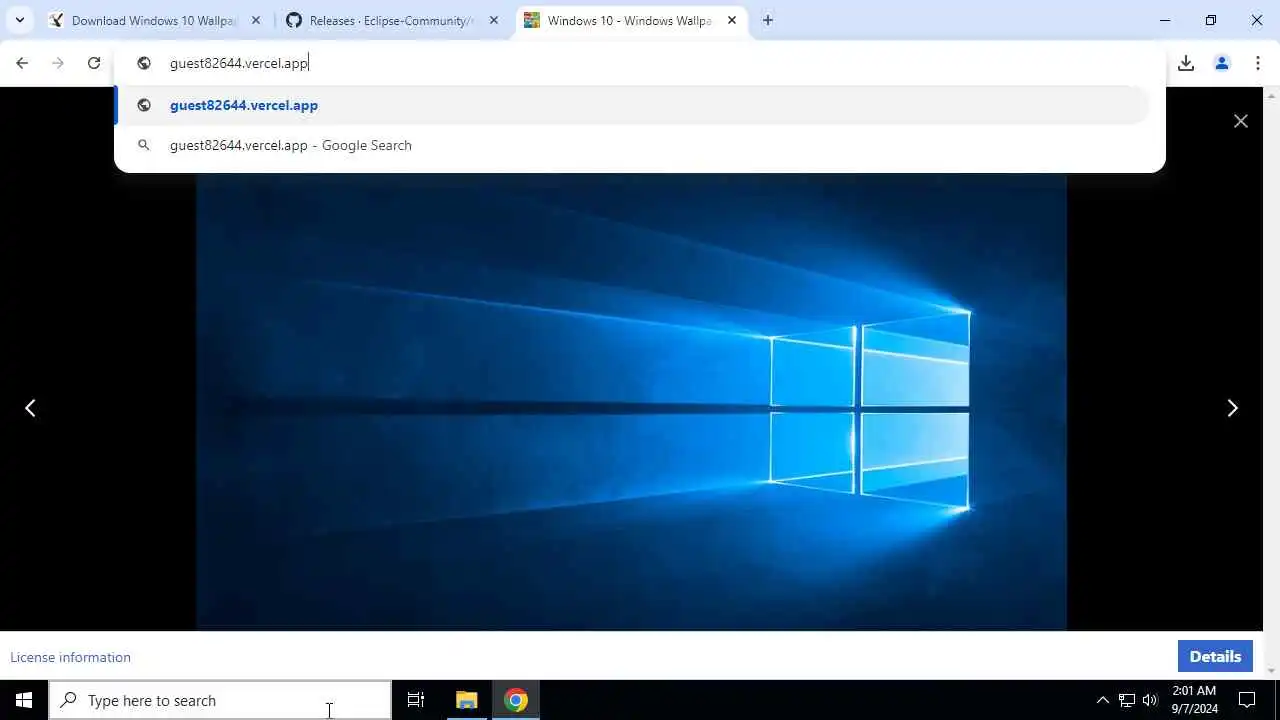Go forward to next page

click(x=58, y=63)
